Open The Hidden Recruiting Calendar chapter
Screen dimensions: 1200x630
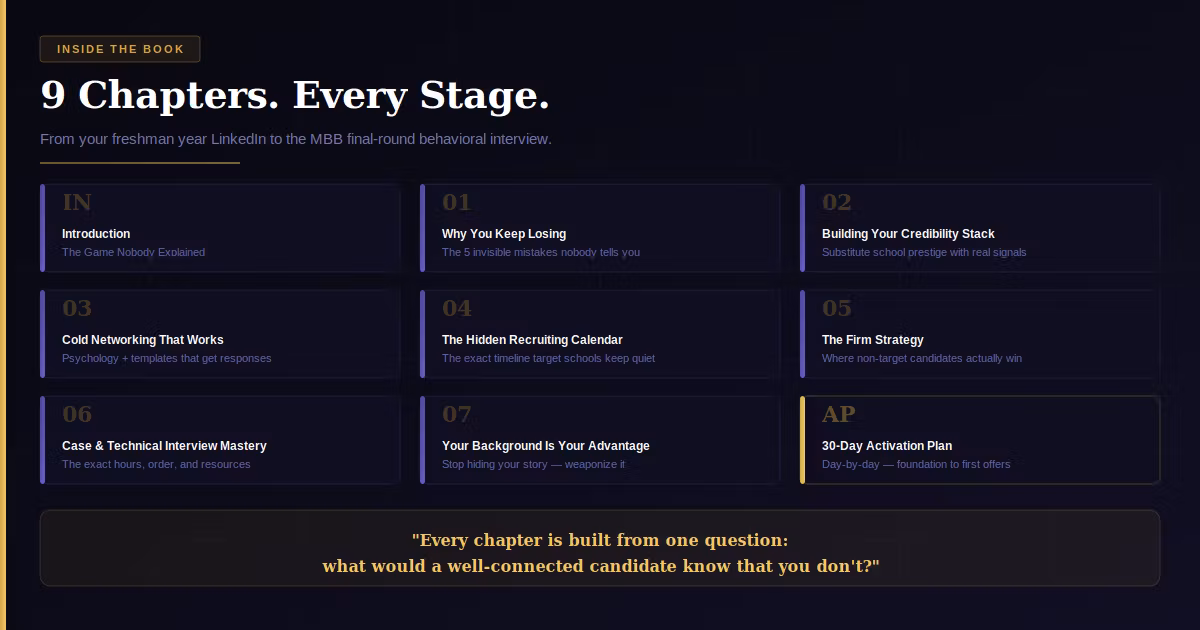pyautogui.click(x=600, y=334)
